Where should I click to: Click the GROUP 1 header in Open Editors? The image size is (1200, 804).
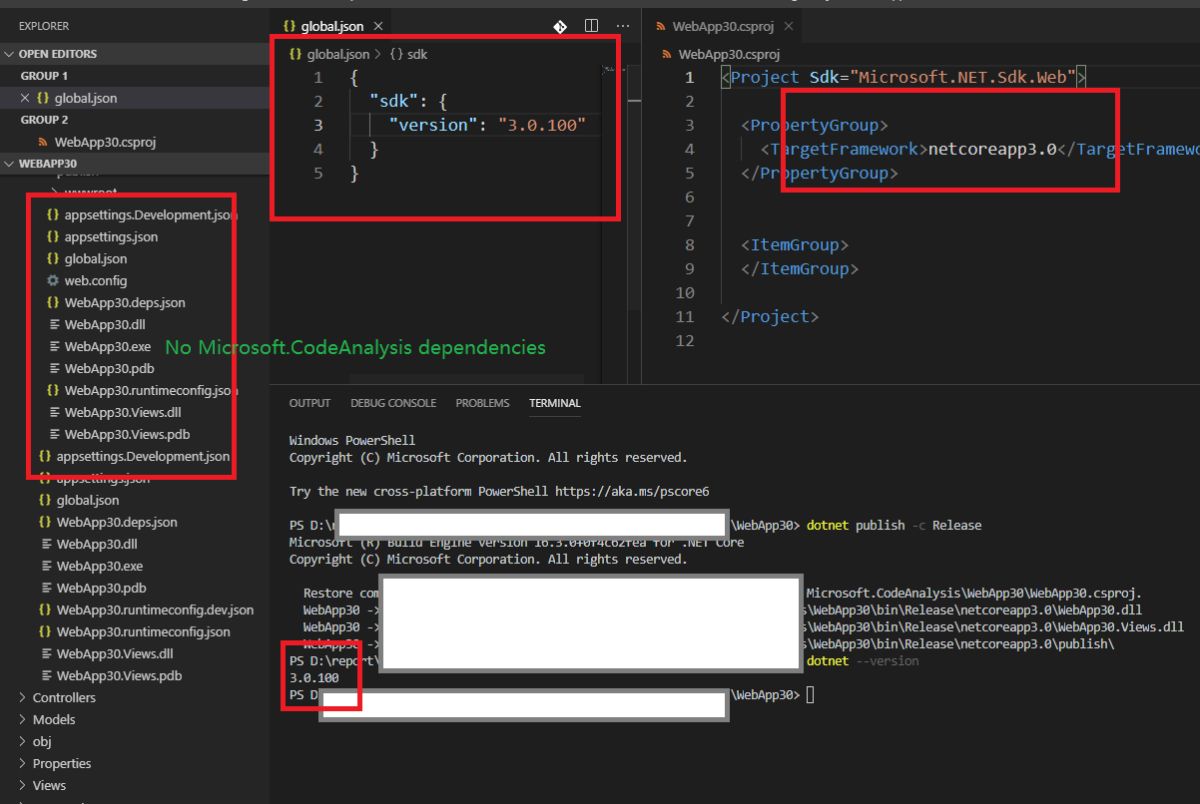coord(44,76)
